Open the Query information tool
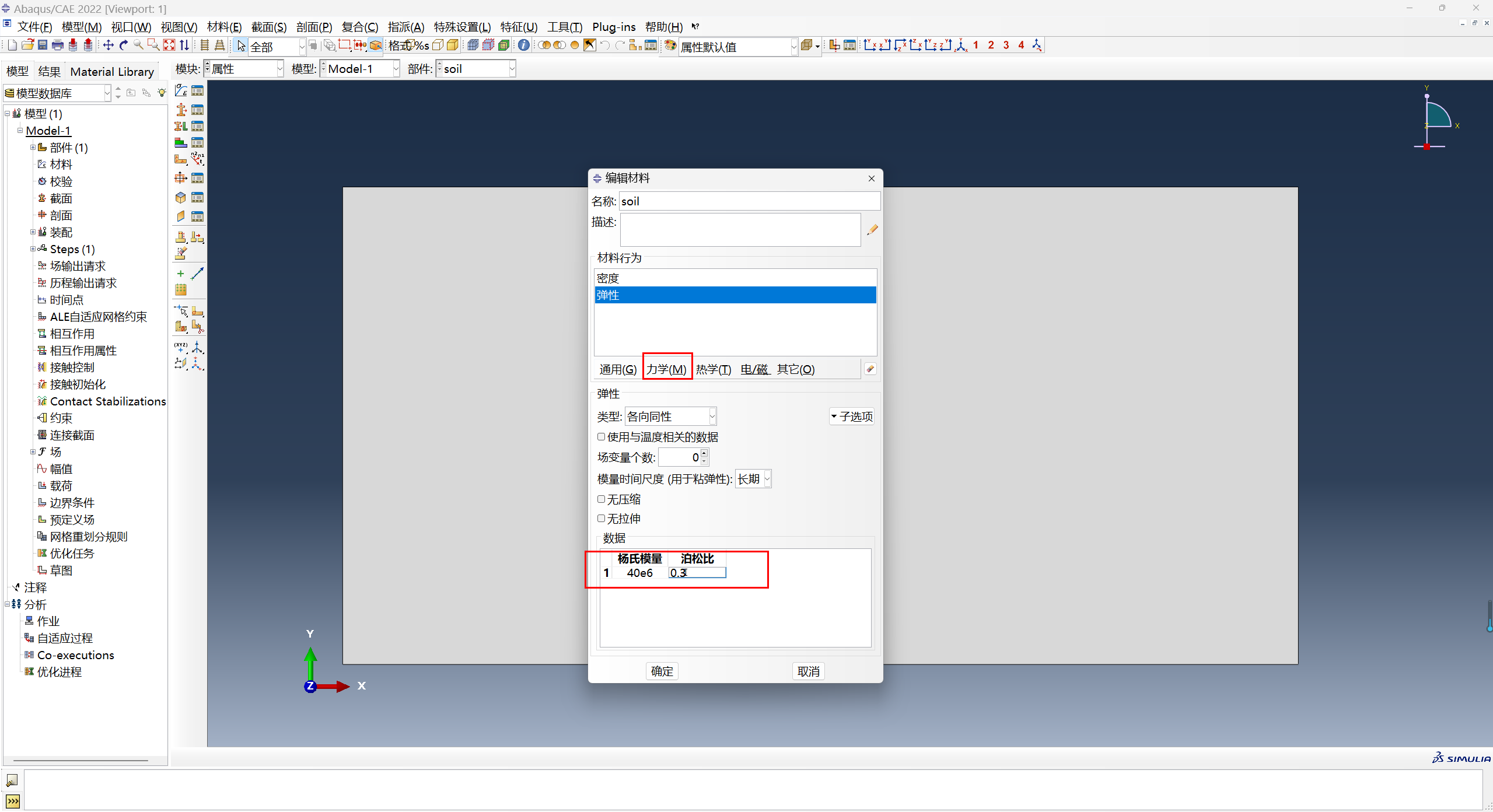This screenshot has height=812, width=1493. [x=524, y=45]
